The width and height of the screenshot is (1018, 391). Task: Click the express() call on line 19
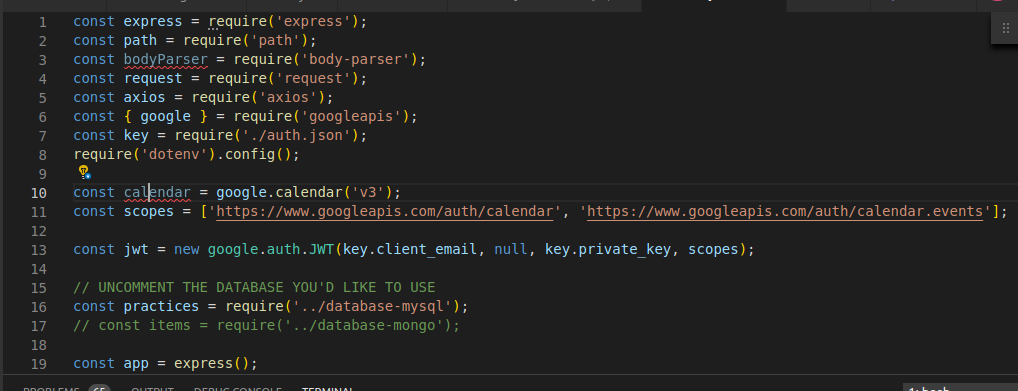click(x=212, y=364)
